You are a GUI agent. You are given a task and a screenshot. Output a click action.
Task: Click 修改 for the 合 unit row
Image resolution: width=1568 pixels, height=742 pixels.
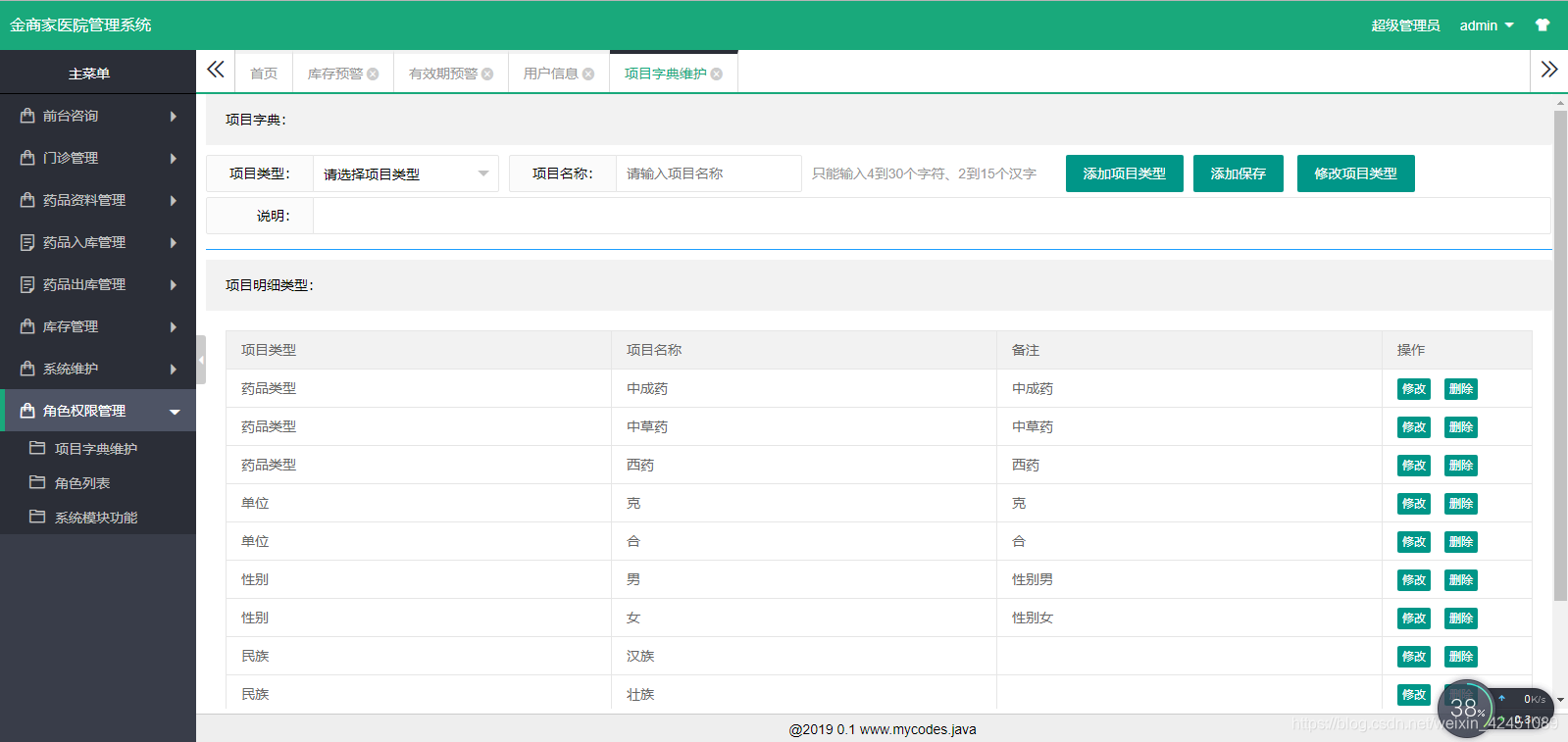tap(1414, 542)
